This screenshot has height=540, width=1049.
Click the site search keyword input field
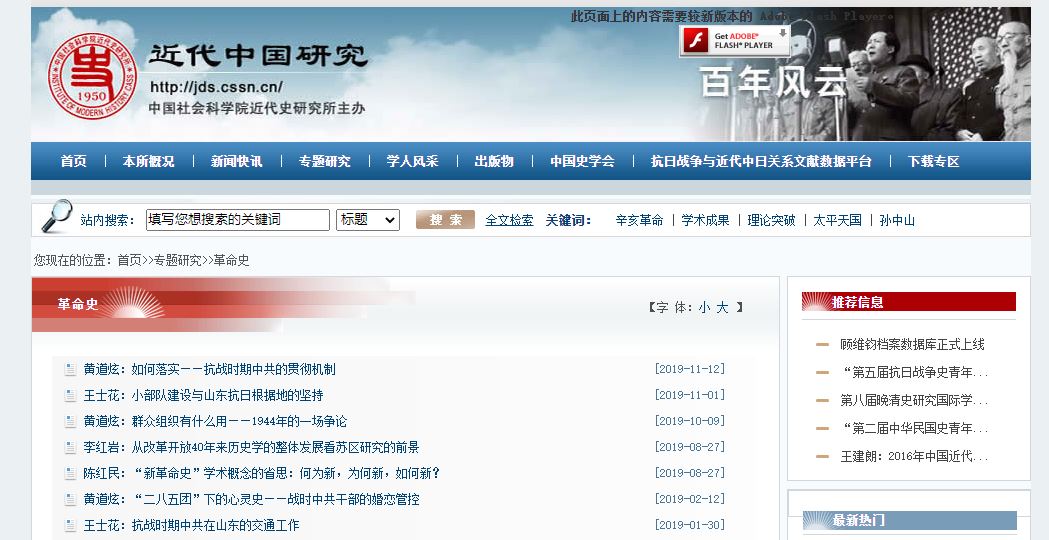(x=237, y=220)
